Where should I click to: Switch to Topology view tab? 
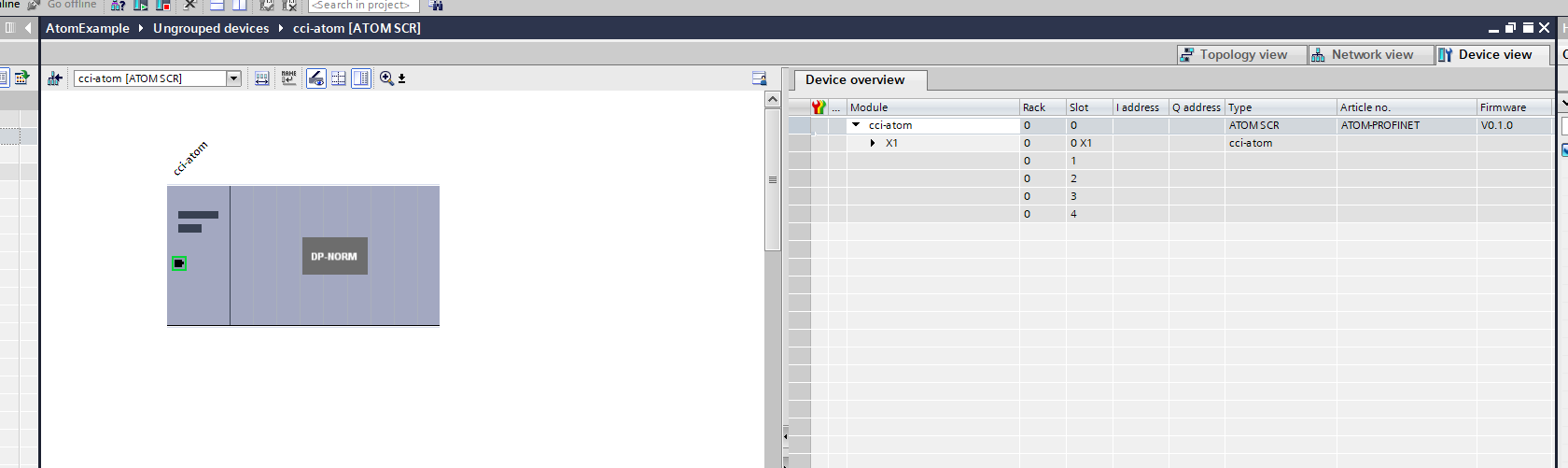pos(1240,54)
